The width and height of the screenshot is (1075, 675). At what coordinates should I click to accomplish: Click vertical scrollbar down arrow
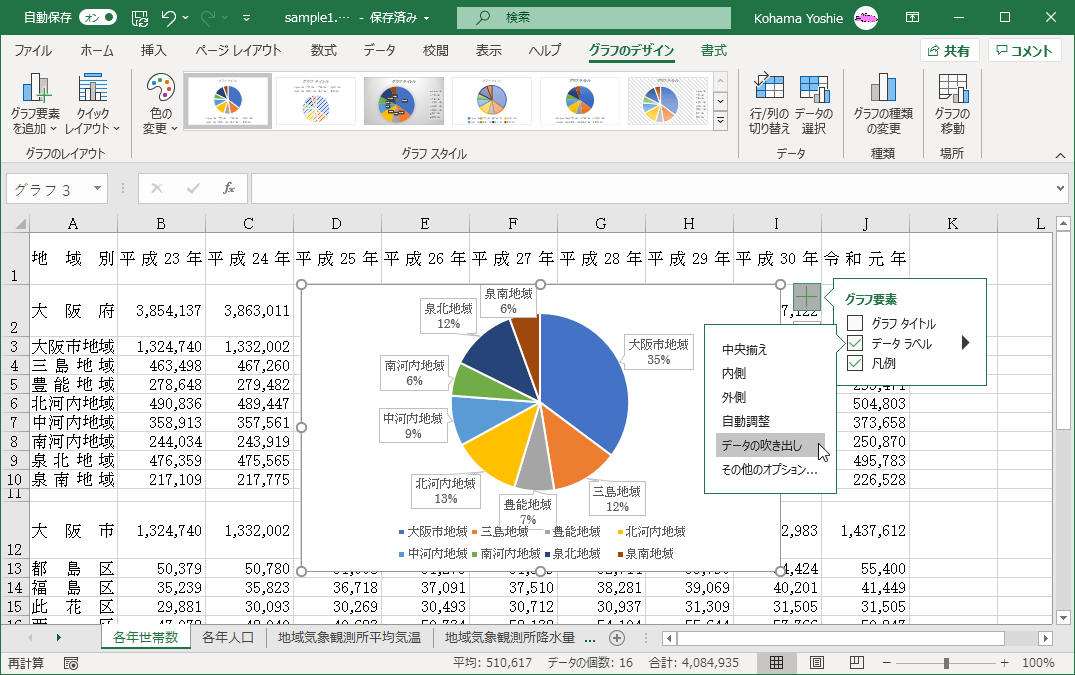1063,616
